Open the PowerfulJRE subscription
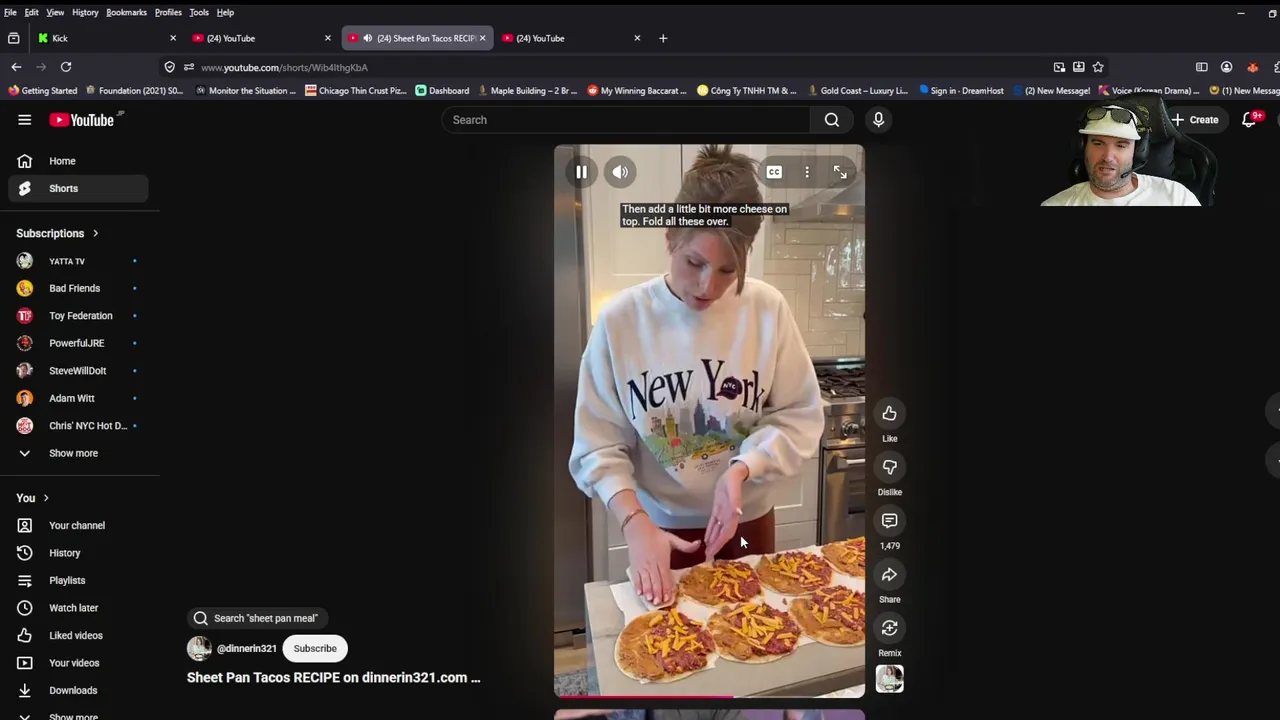Screen dimensions: 1280x720 tap(78, 343)
